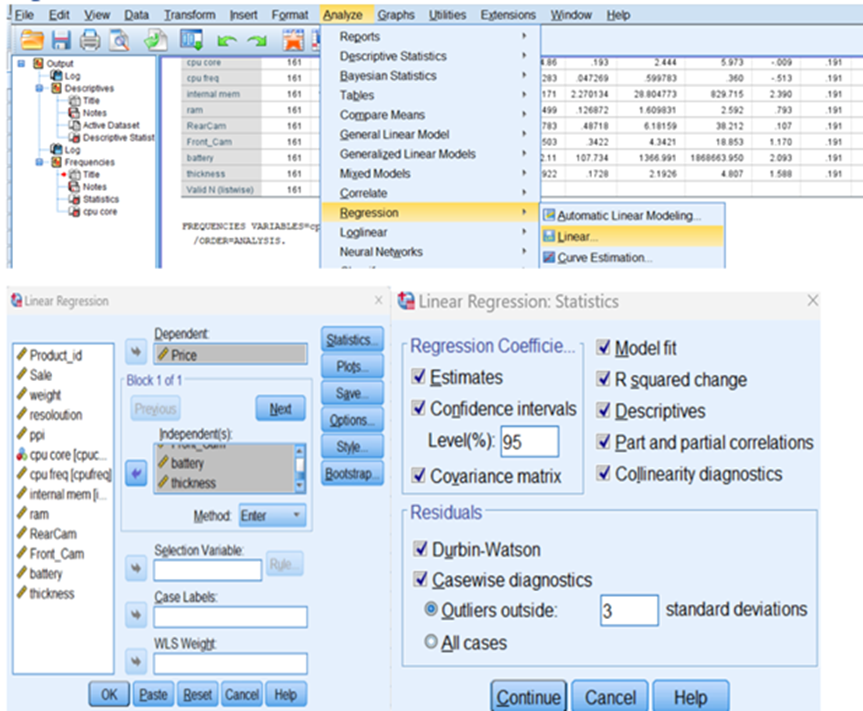Toggle Part and partial correlations checkbox
863x711 pixels.
click(x=604, y=441)
